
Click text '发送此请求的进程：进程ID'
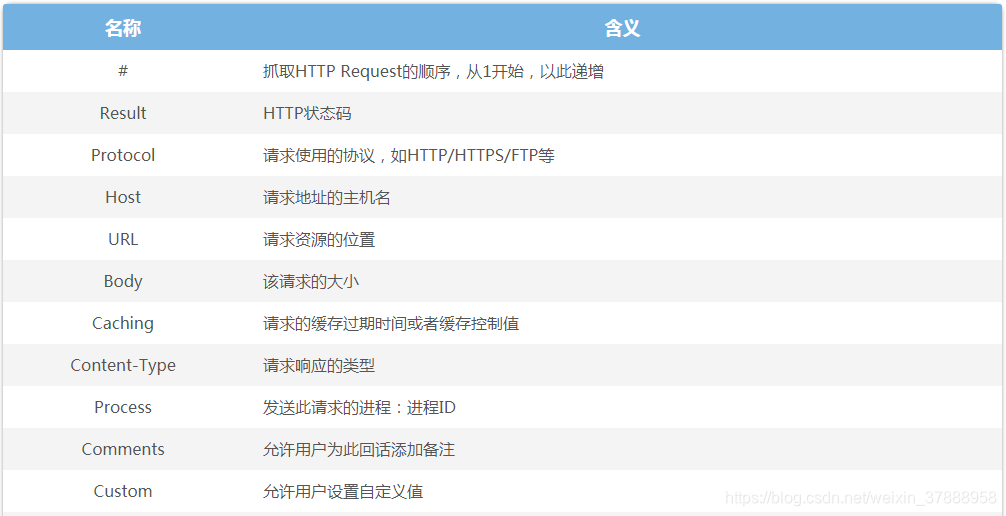pos(359,408)
